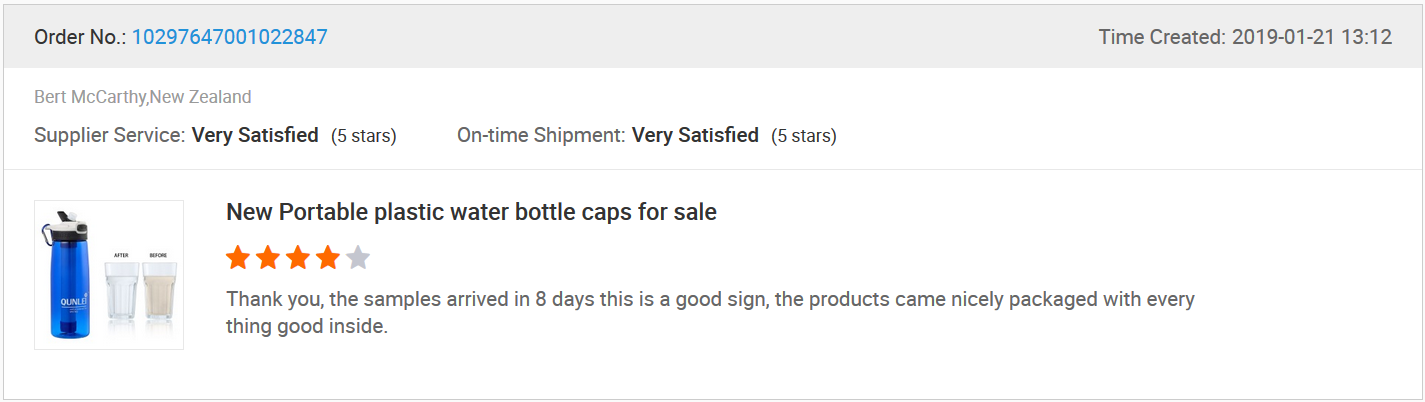The width and height of the screenshot is (1425, 402).
Task: Click '(5 stars)' beside Supplier Service rating
Action: pyautogui.click(x=364, y=136)
